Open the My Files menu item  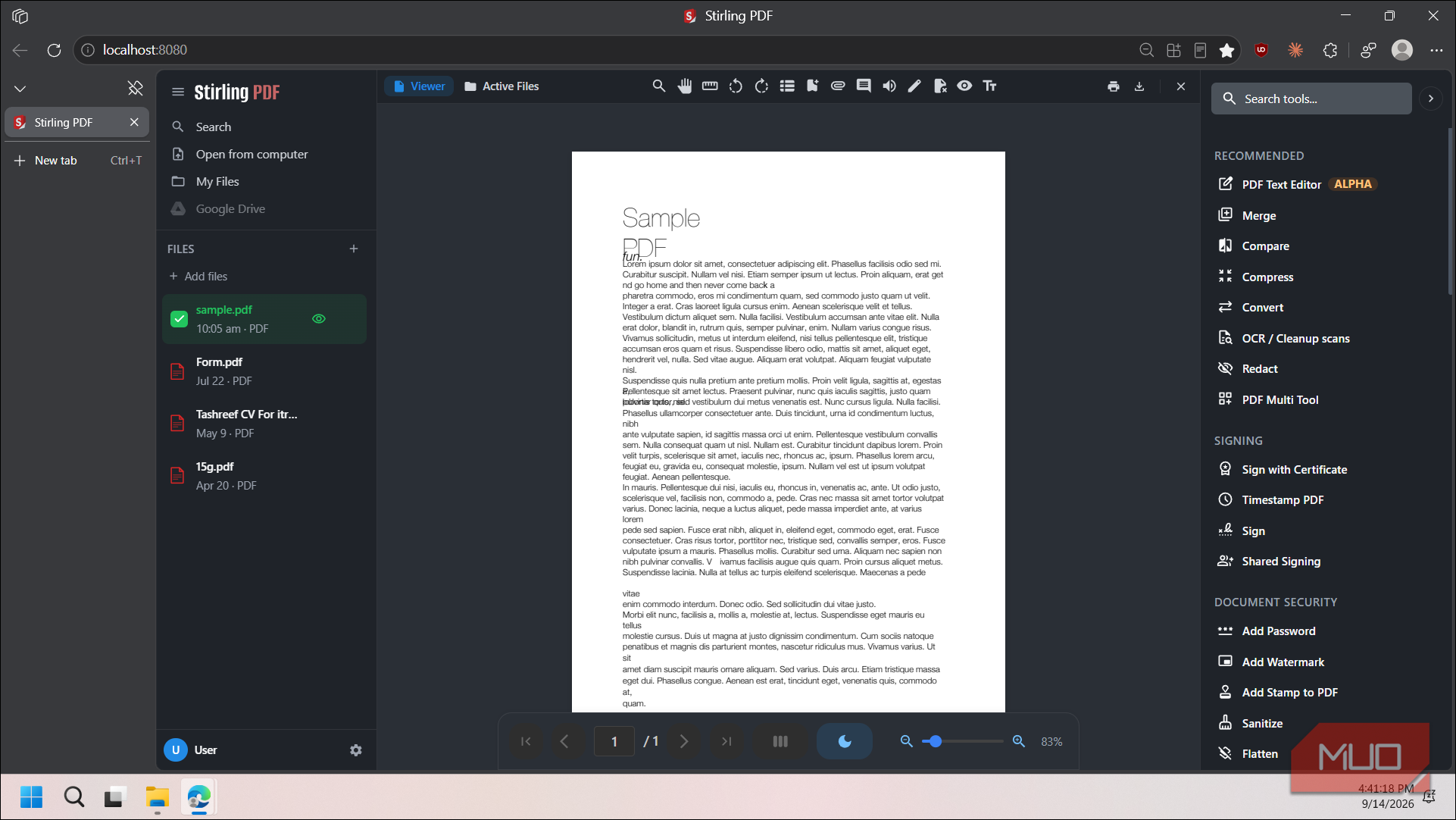tap(217, 182)
